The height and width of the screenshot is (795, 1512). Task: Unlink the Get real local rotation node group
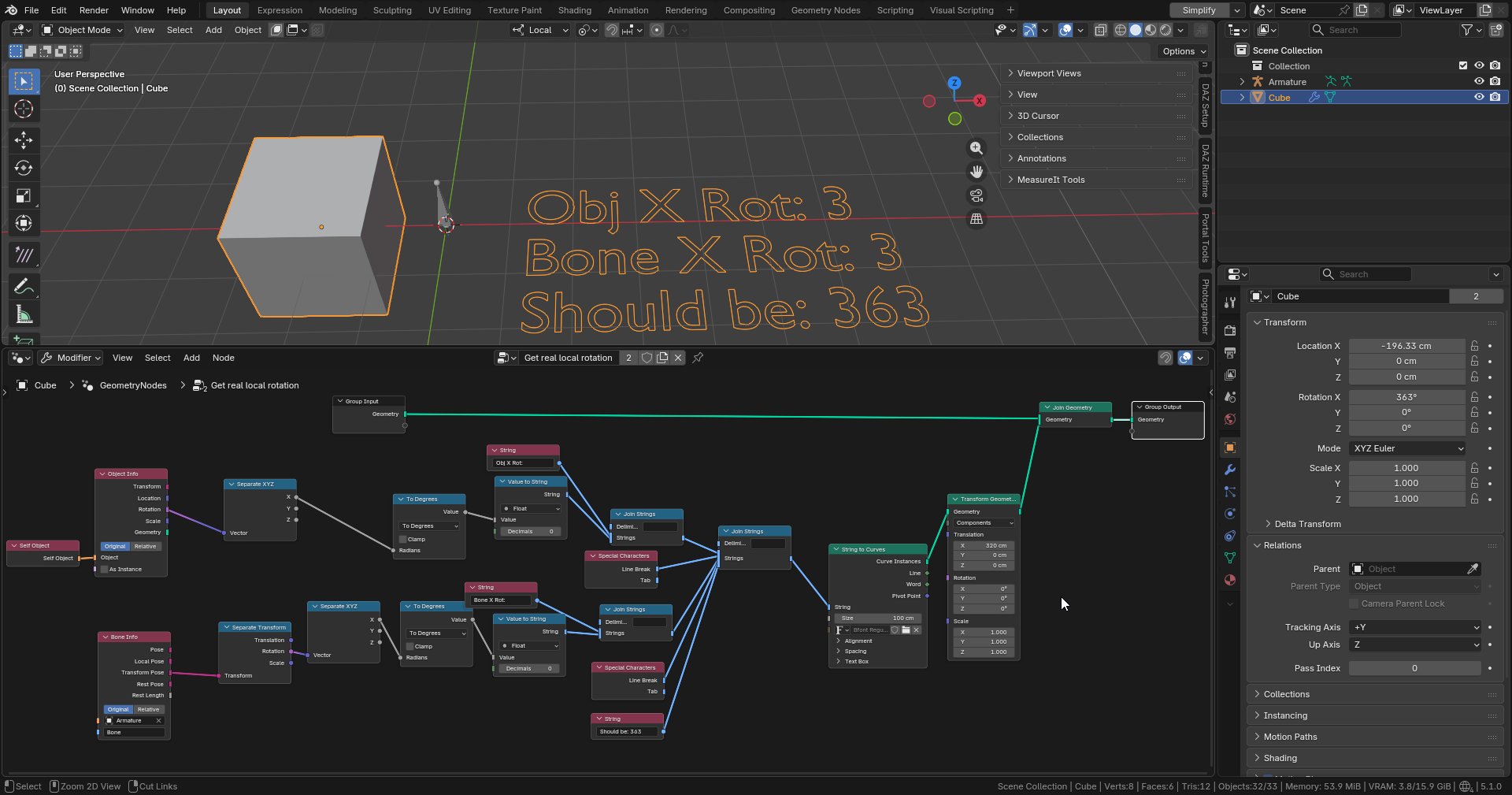[x=678, y=358]
